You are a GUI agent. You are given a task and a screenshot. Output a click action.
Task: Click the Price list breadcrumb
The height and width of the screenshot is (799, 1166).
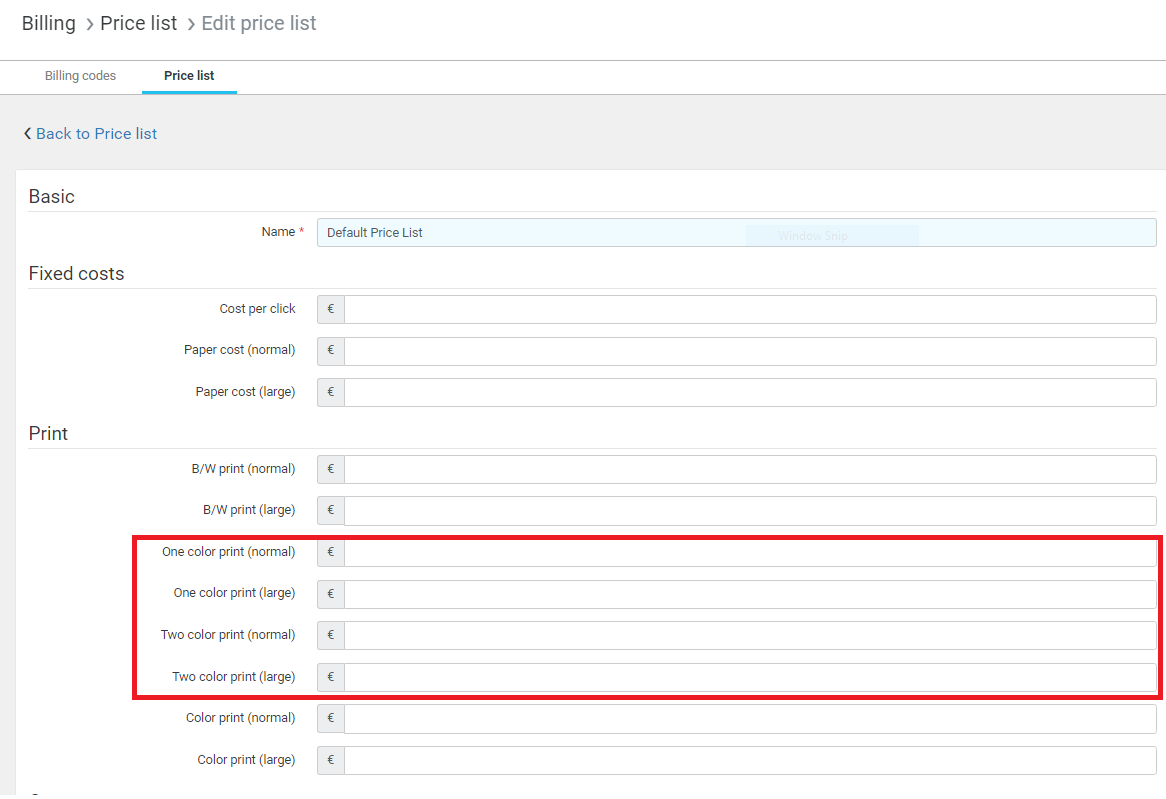(x=138, y=23)
